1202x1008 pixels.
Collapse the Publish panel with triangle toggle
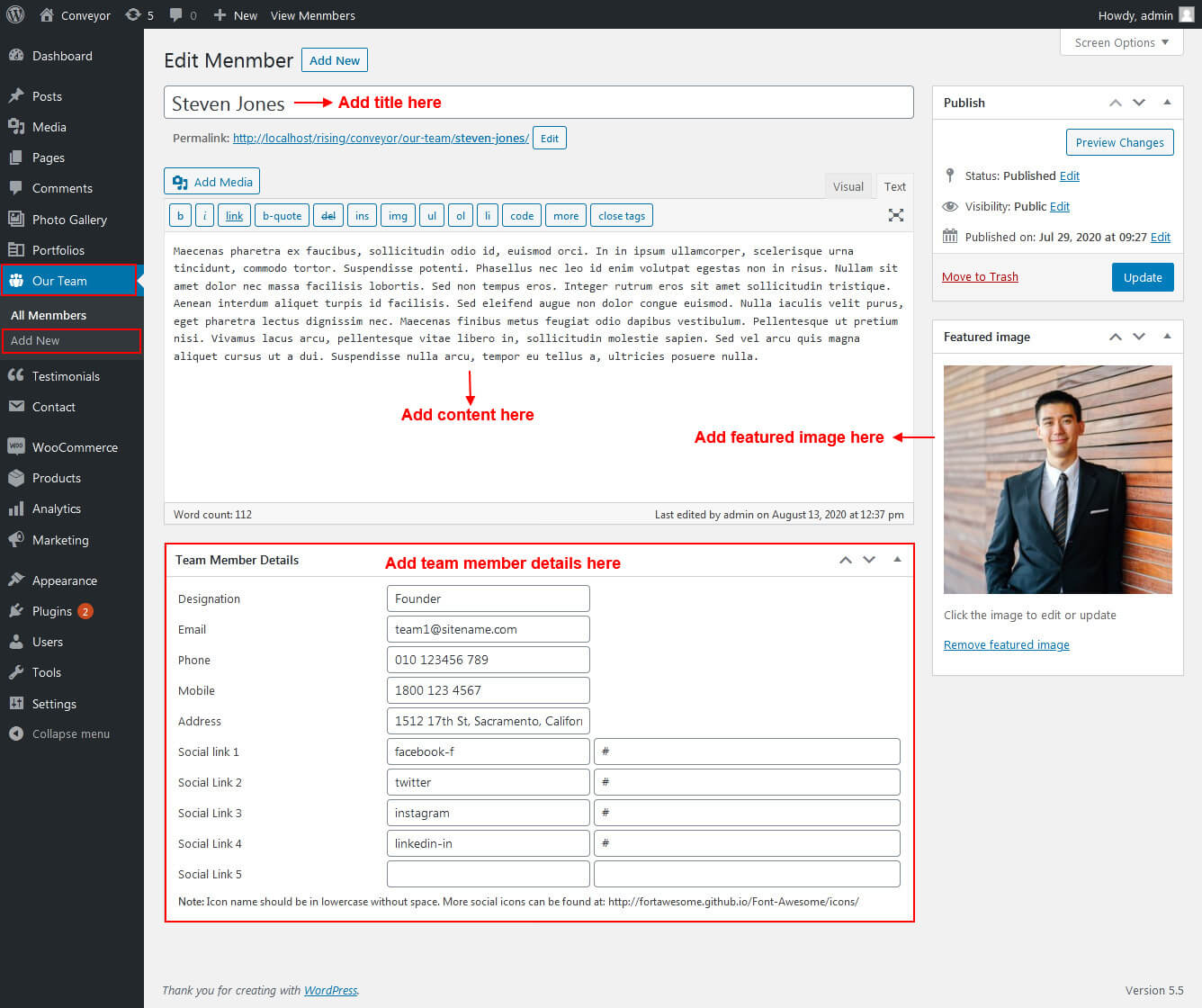1167,103
